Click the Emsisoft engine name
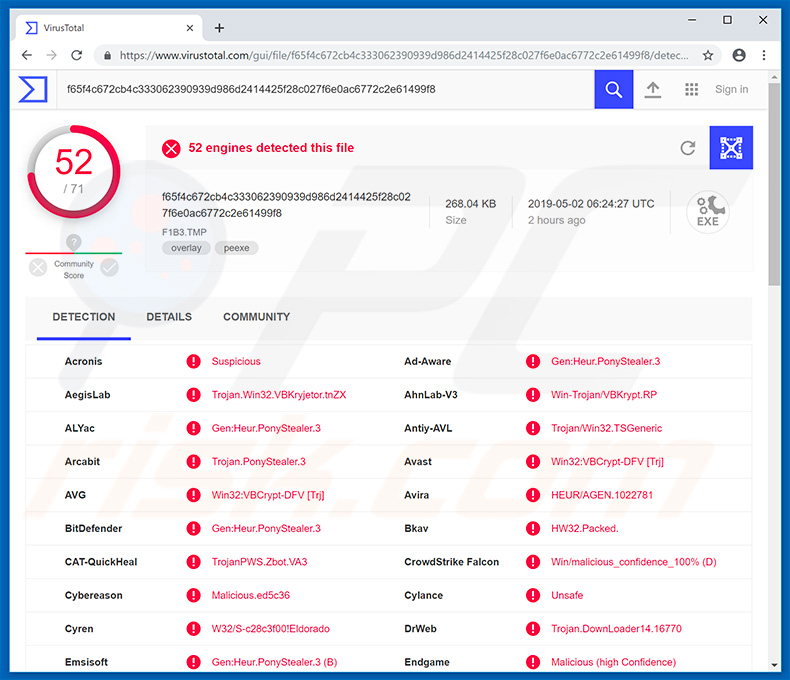This screenshot has height=680, width=790. click(86, 662)
